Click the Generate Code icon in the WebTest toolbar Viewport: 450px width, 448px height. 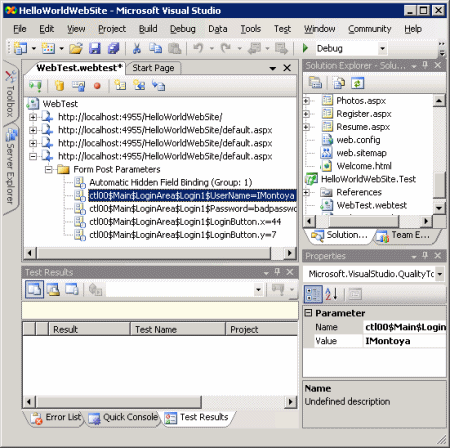(x=158, y=86)
